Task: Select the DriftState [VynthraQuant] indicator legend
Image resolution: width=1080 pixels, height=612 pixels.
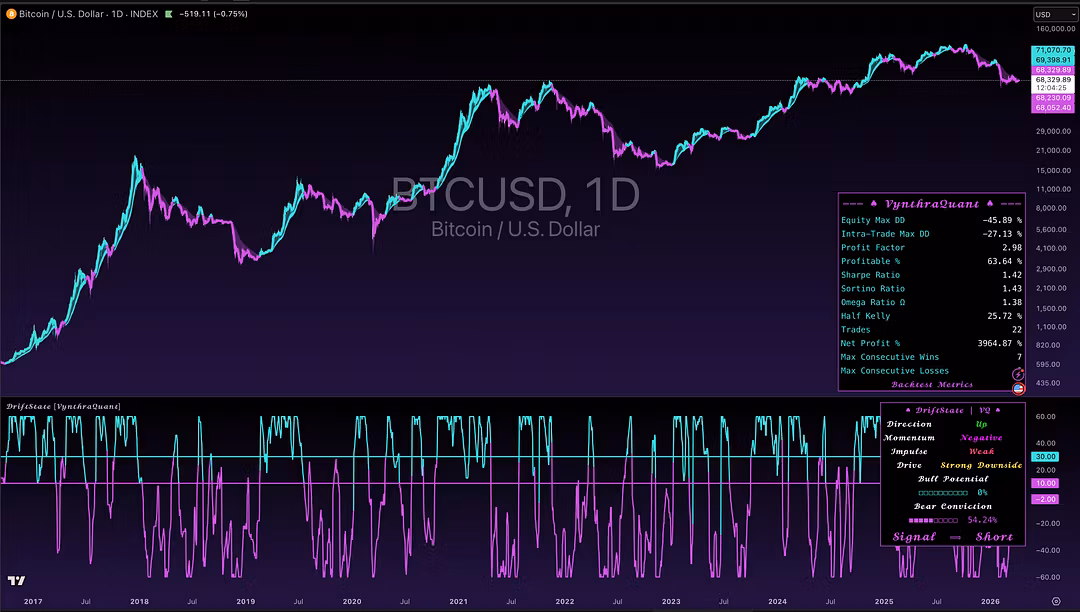Action: pos(63,406)
